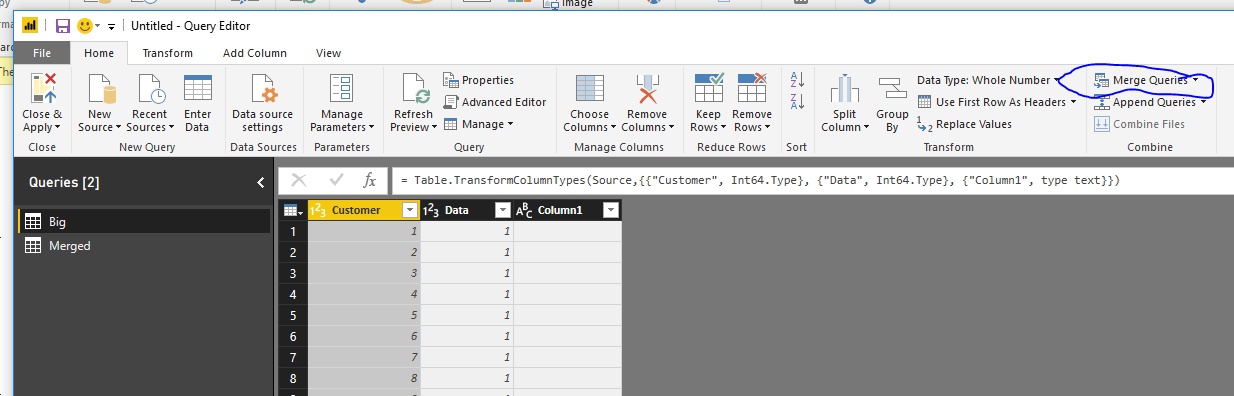Click the fx formula icon
This screenshot has width=1234, height=396.
coord(369,181)
